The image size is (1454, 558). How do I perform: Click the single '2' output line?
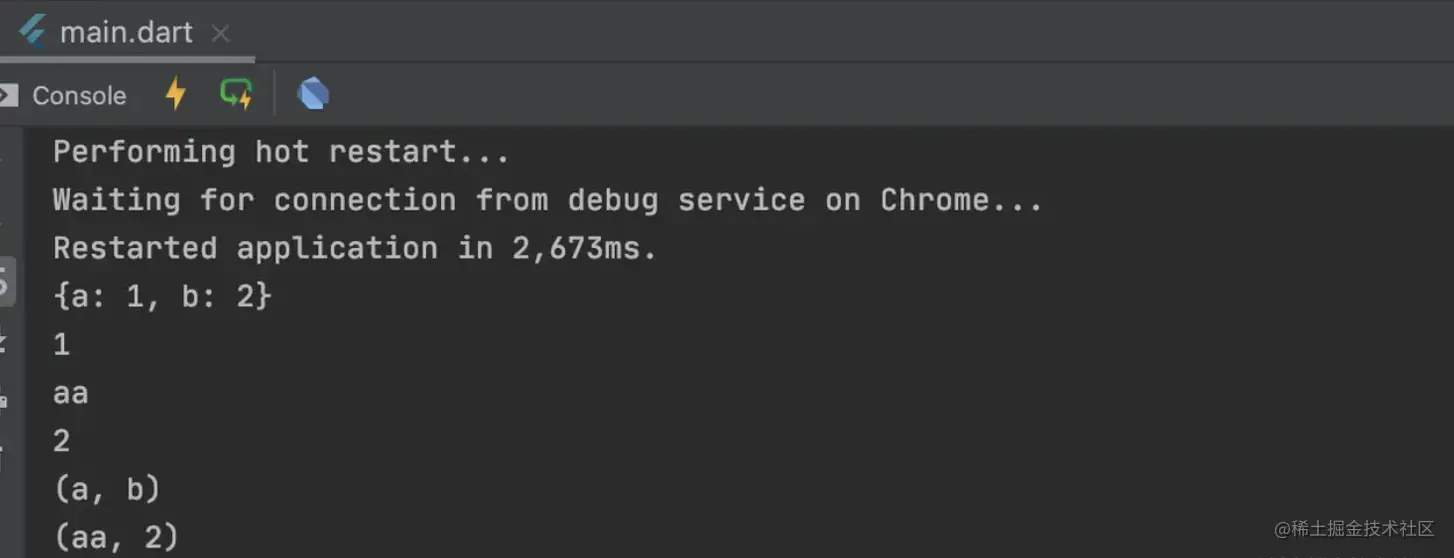point(61,441)
